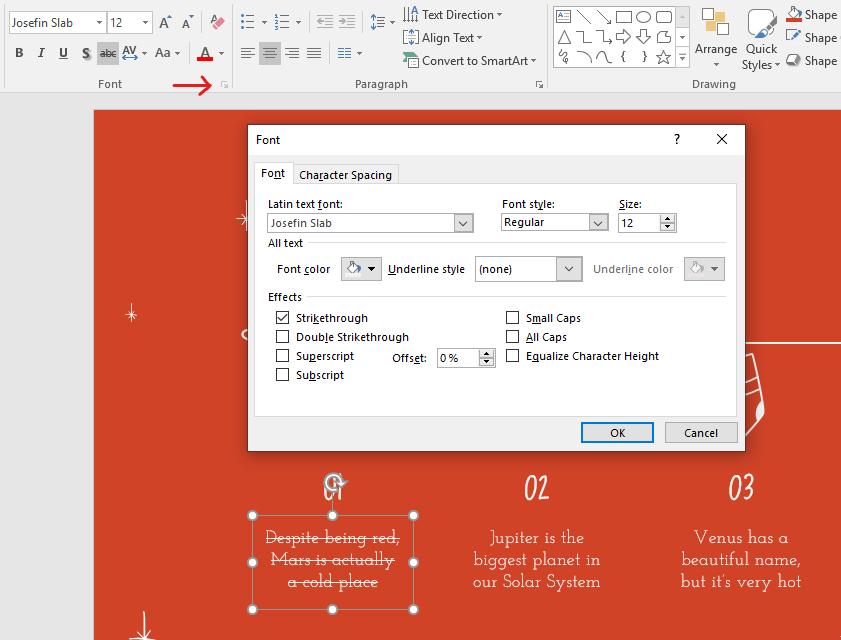The width and height of the screenshot is (841, 640).
Task: Toggle the Italic icon in ribbon
Action: click(x=41, y=53)
